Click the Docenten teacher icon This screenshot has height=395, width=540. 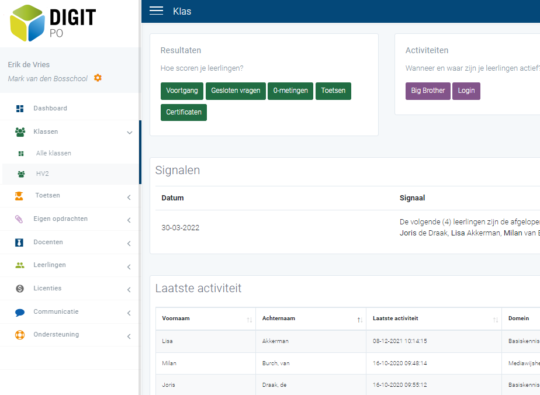coord(19,242)
